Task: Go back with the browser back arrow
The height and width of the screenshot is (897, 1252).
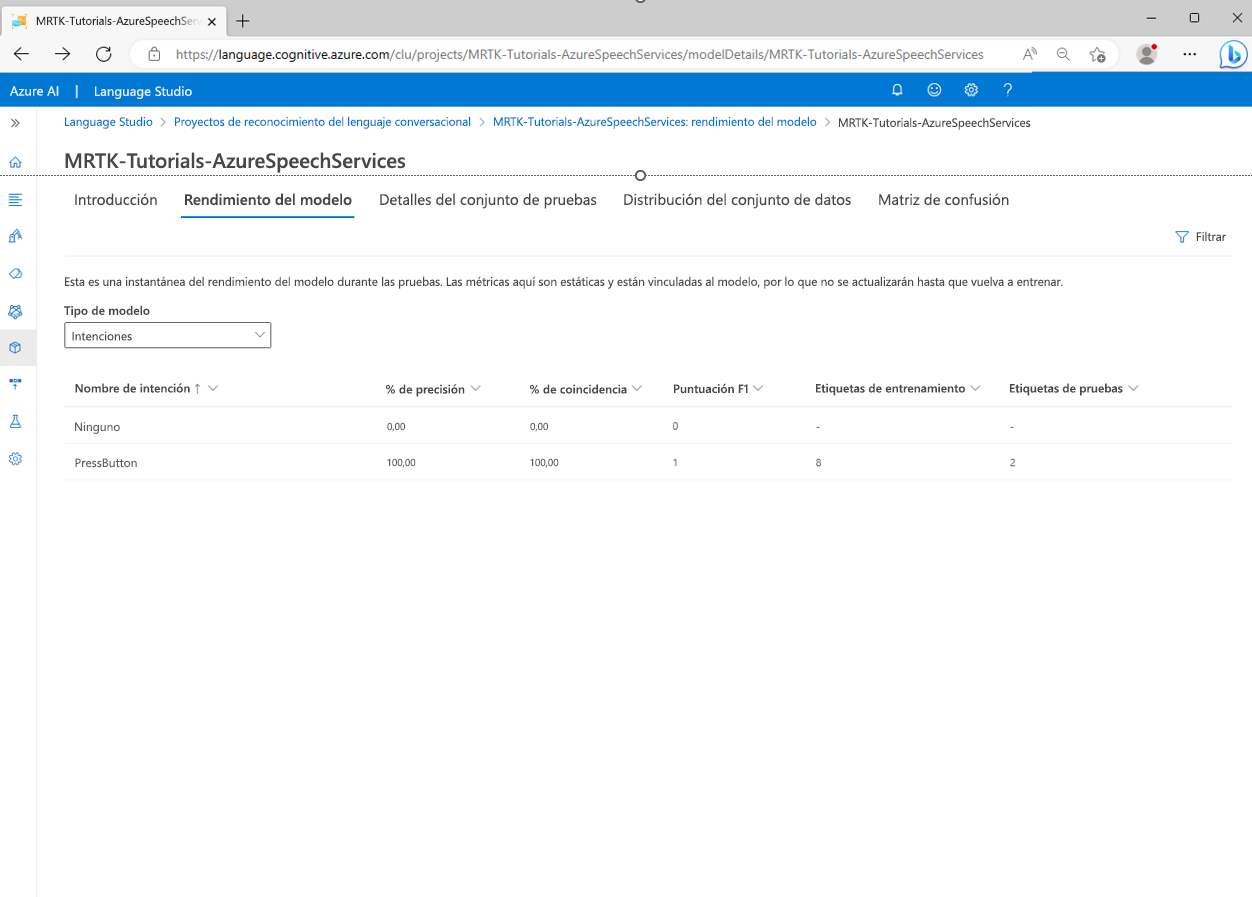Action: 22,54
